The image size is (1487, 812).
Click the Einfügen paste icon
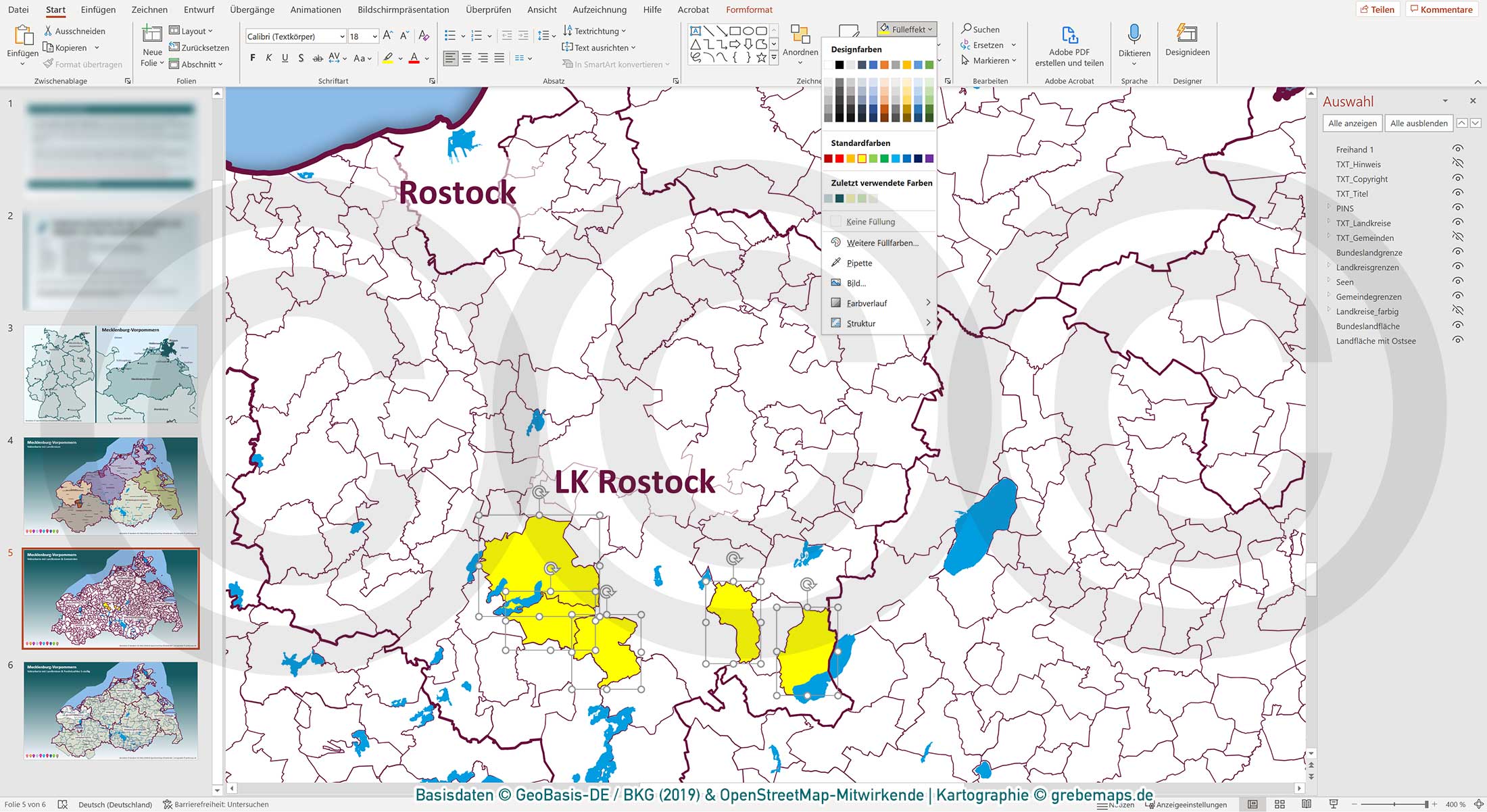point(23,35)
